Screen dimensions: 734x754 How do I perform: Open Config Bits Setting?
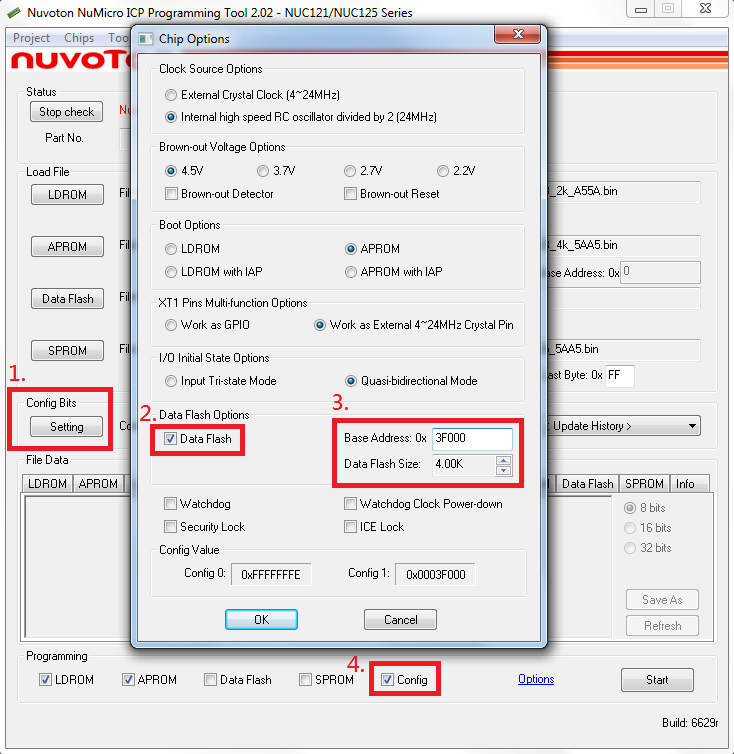(x=66, y=427)
